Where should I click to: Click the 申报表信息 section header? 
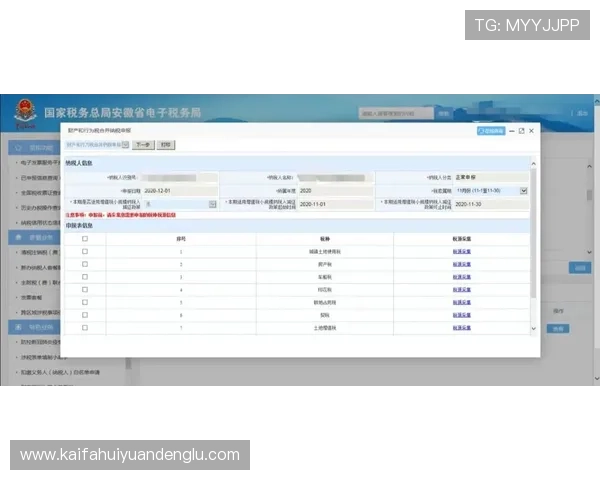click(297, 226)
